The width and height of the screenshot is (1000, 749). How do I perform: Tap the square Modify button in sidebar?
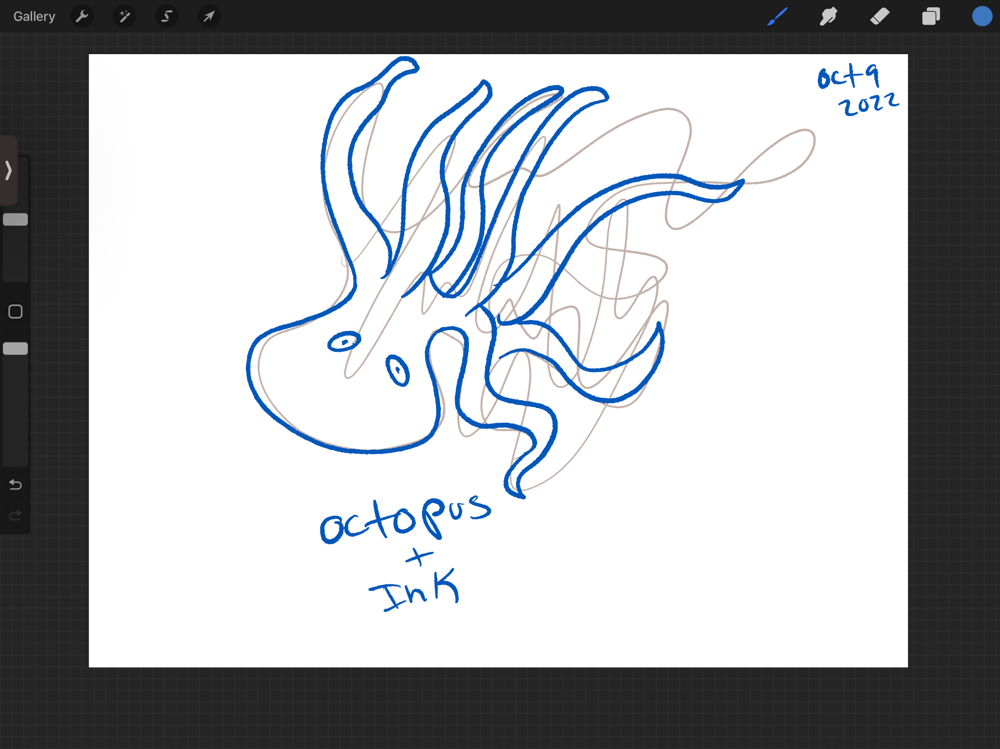point(15,312)
